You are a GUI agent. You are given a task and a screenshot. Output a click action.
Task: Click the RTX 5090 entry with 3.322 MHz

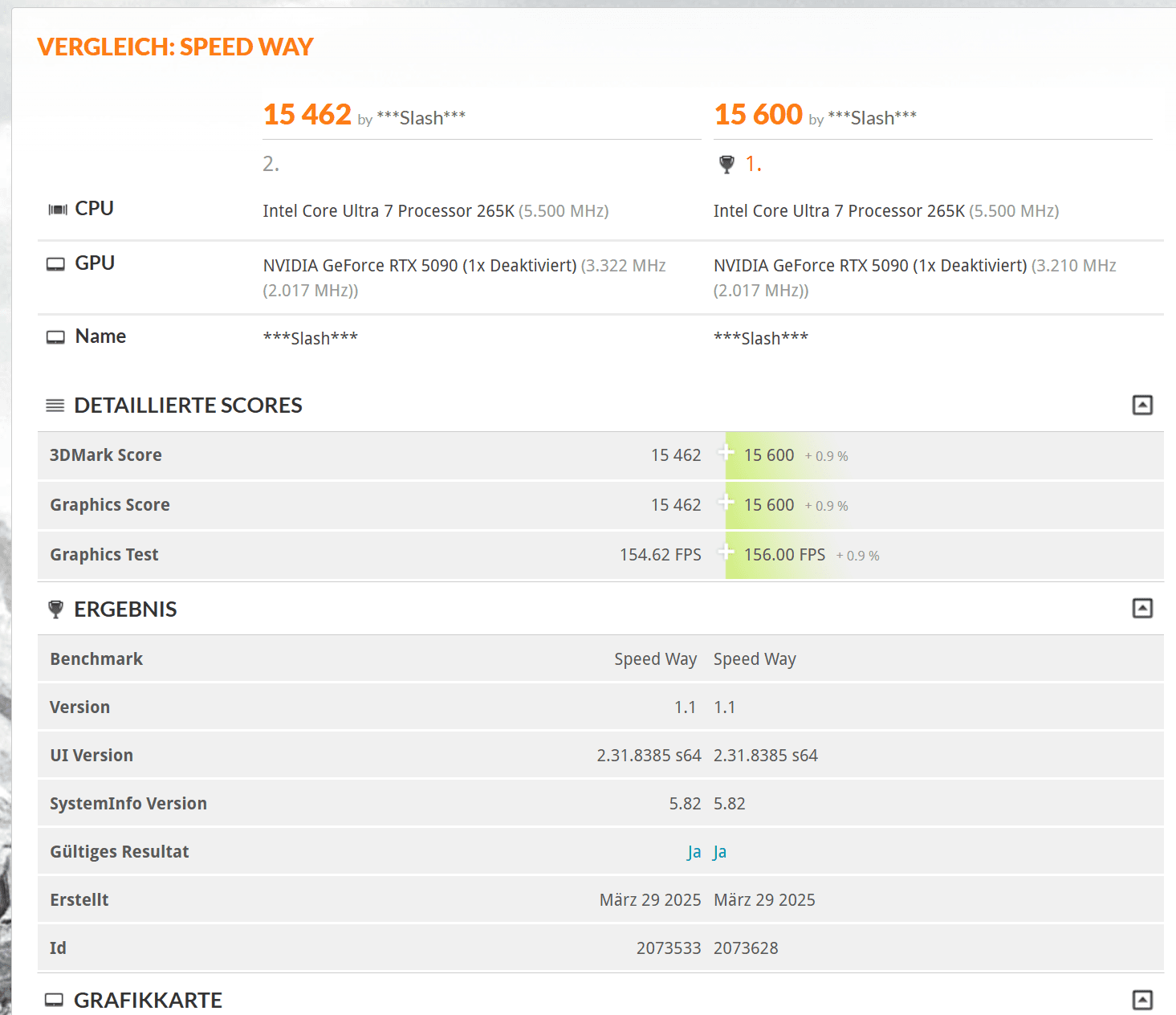[x=464, y=278]
